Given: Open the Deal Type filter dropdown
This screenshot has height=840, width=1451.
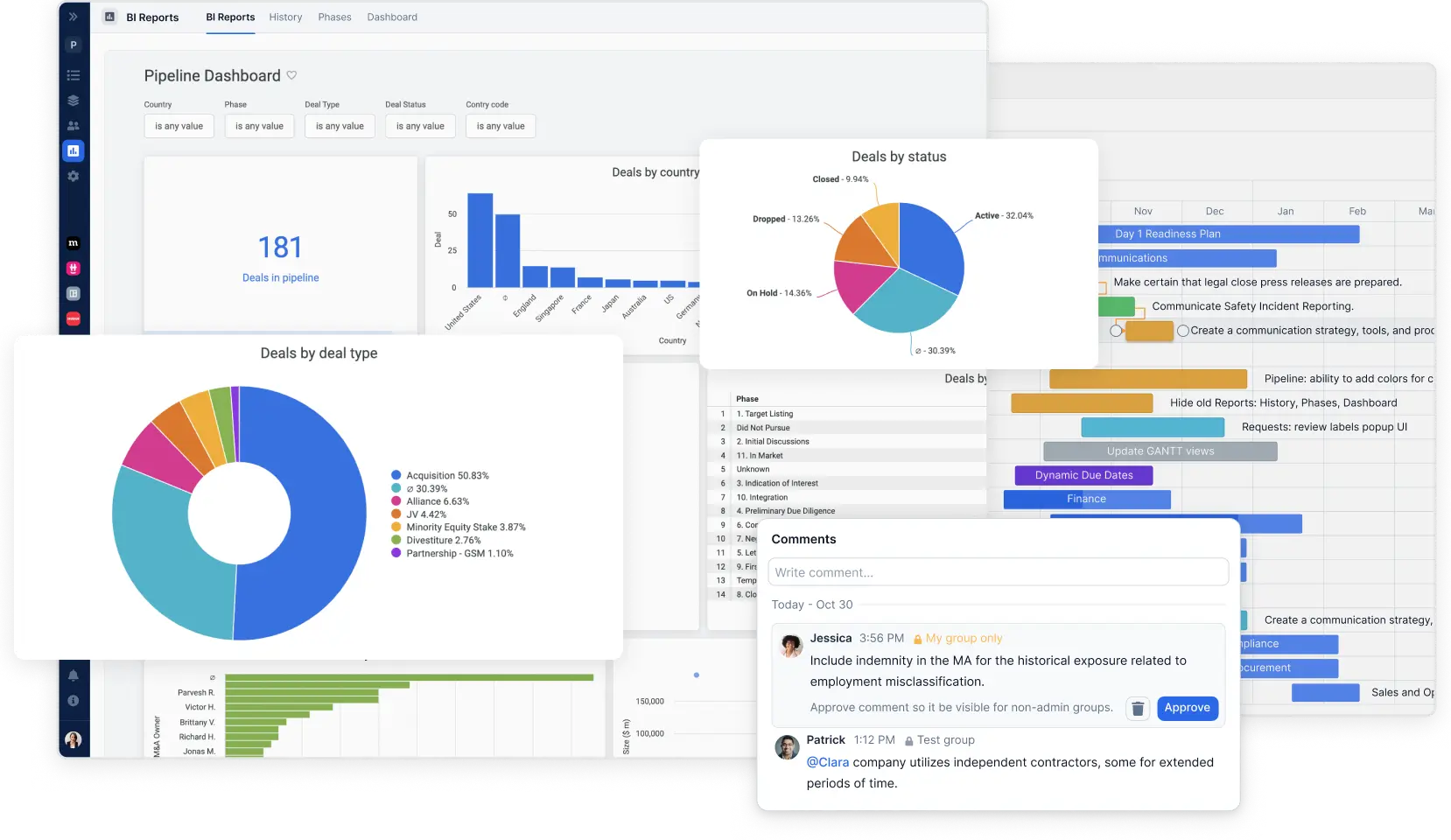Looking at the screenshot, I should pyautogui.click(x=340, y=126).
